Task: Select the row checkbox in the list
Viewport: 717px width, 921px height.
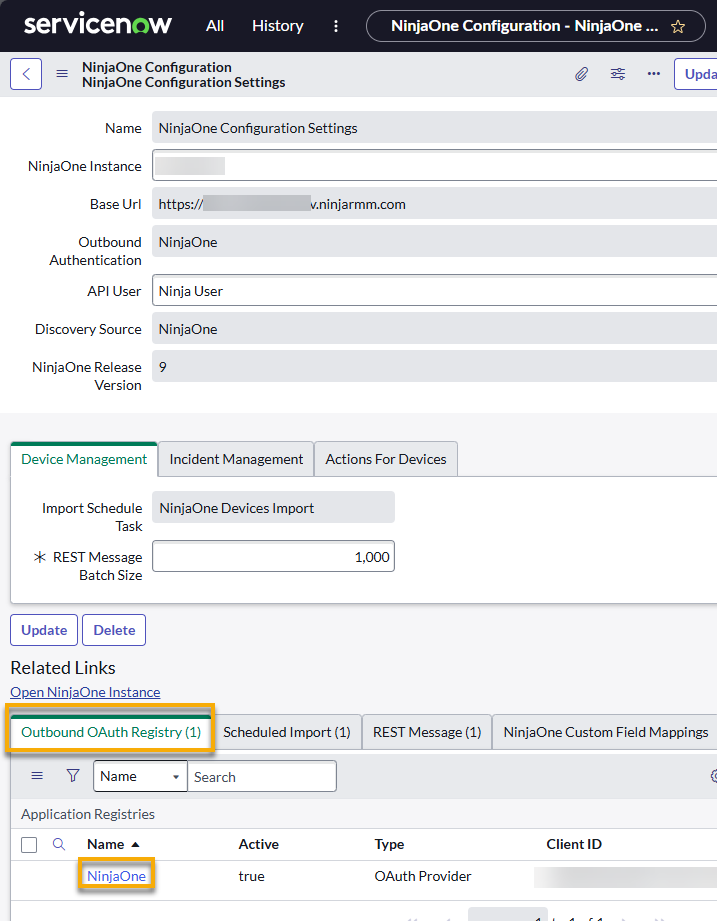Action: pyautogui.click(x=28, y=844)
